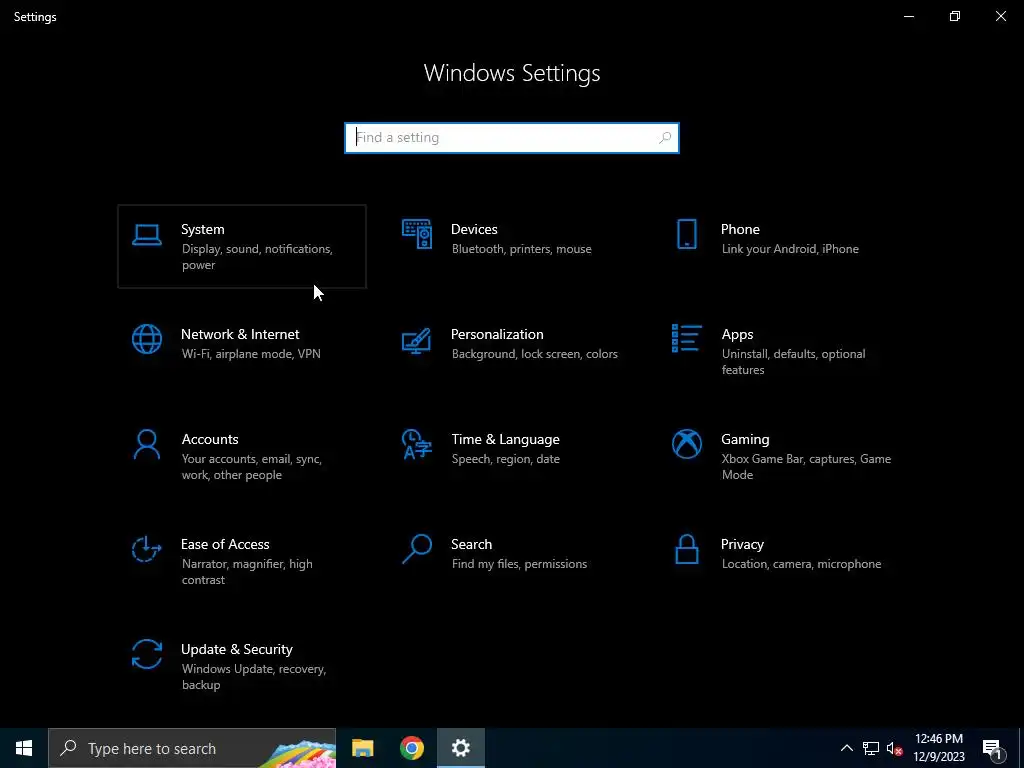Image resolution: width=1024 pixels, height=768 pixels.
Task: Open Update & Security category title
Action: (x=236, y=650)
